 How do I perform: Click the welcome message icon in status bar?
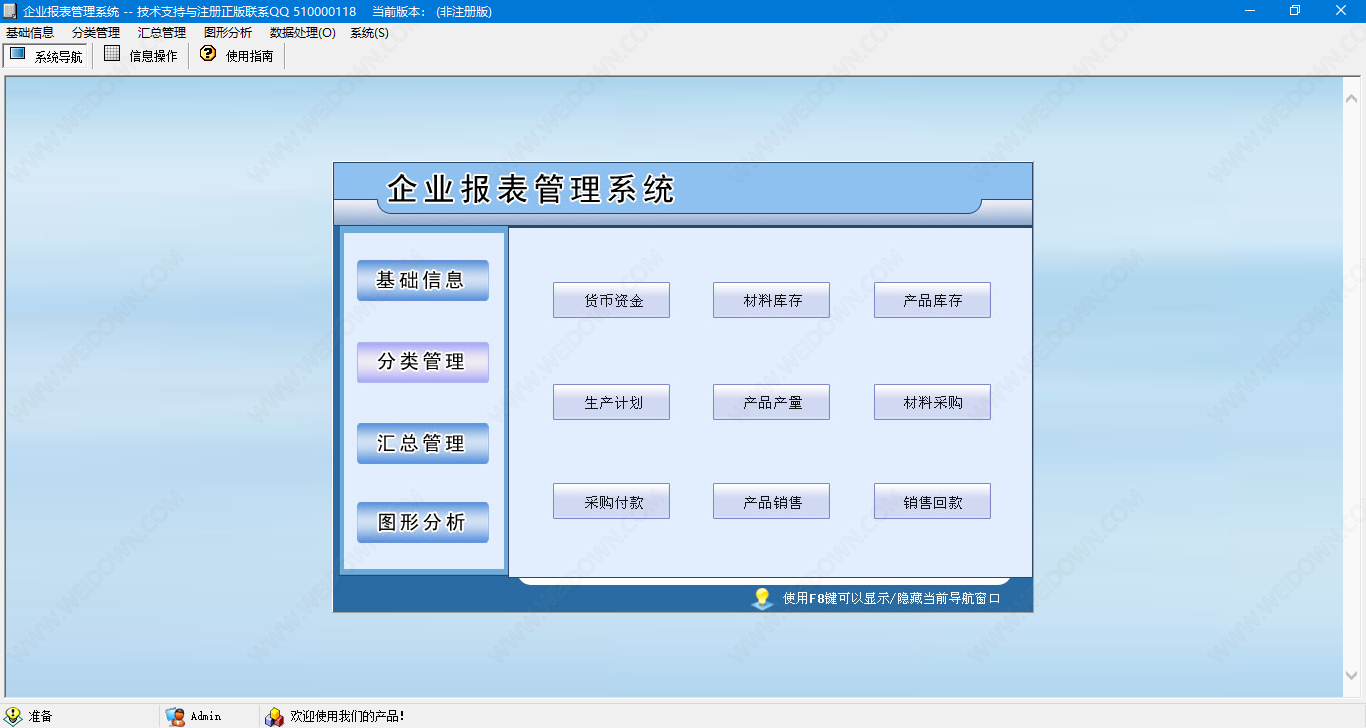click(274, 716)
